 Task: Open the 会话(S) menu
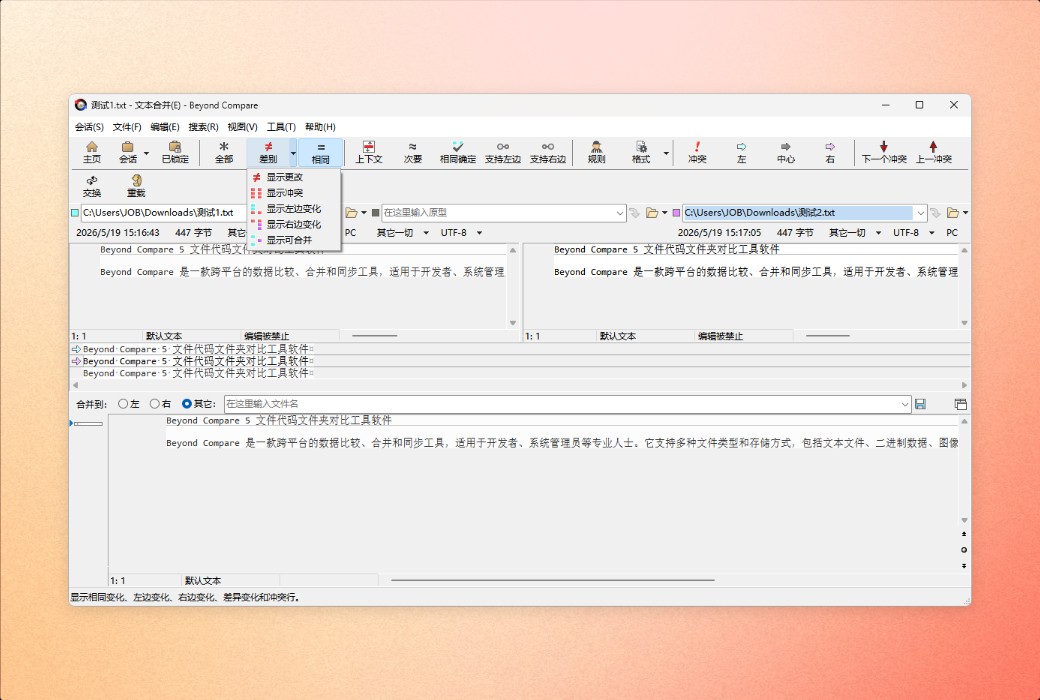[x=89, y=127]
